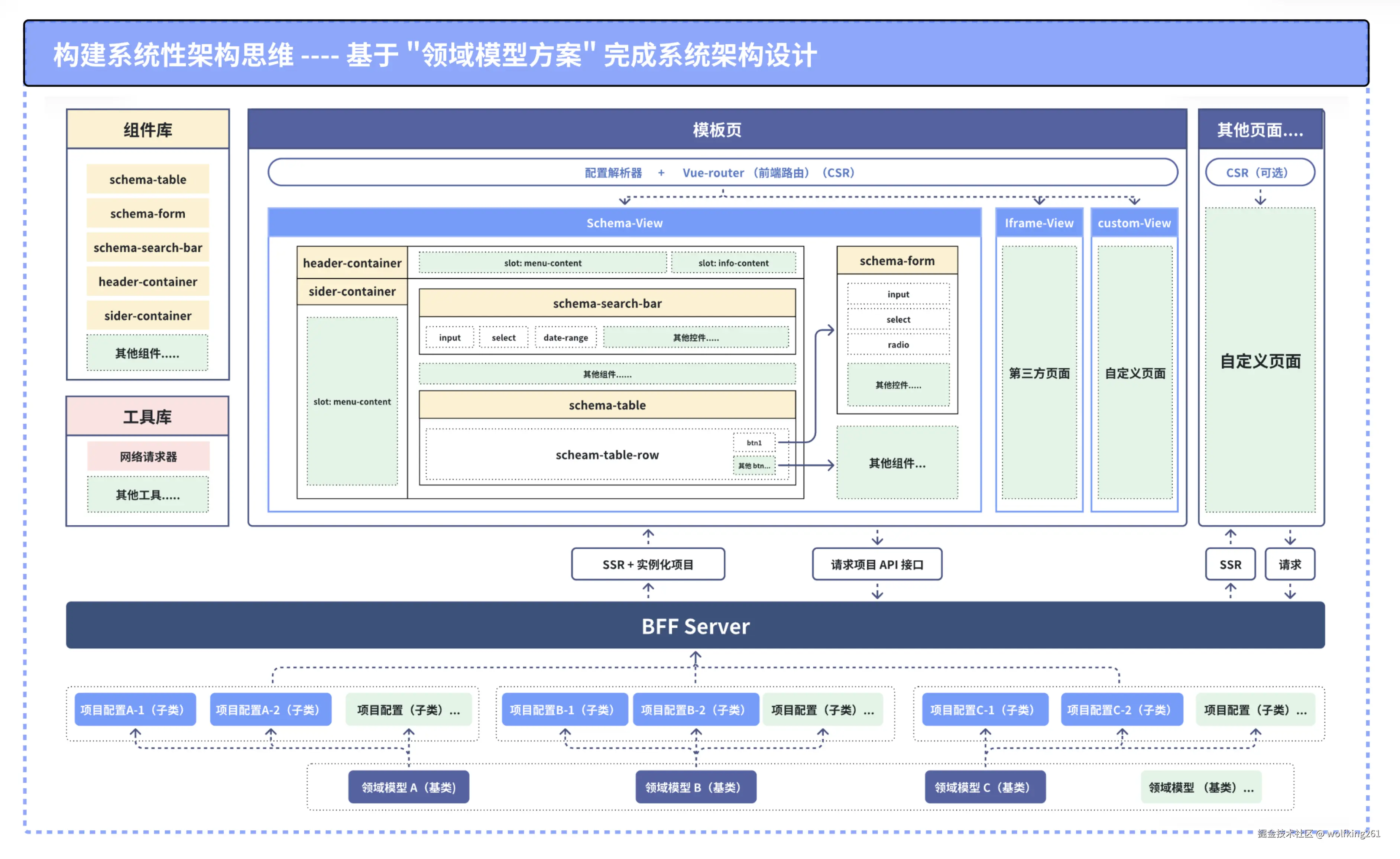
Task: Click the select control inside schema-form panel
Action: point(898,319)
